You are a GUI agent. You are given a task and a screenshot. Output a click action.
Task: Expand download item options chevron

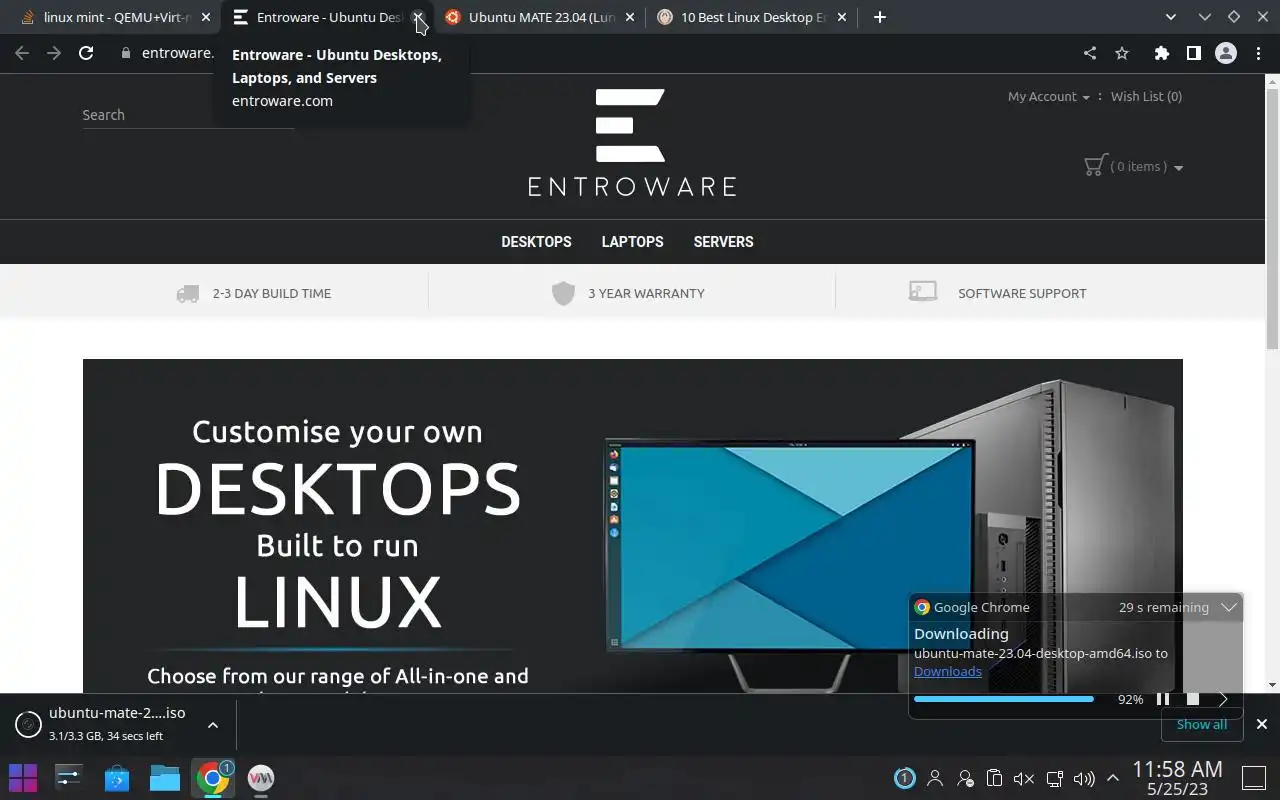pos(212,725)
